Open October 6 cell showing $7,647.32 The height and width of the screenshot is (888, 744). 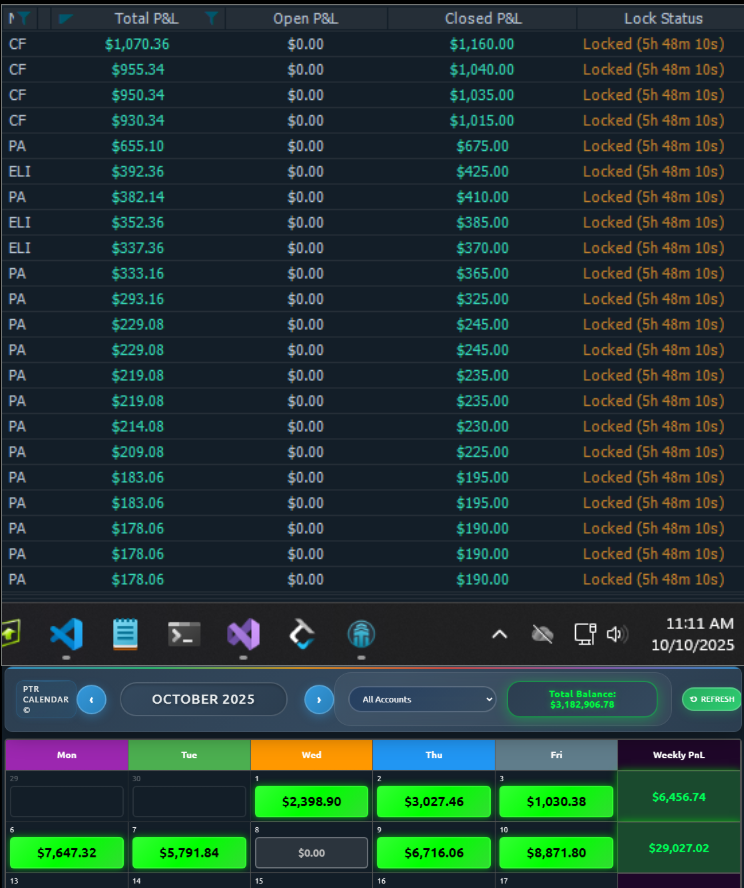[x=67, y=852]
